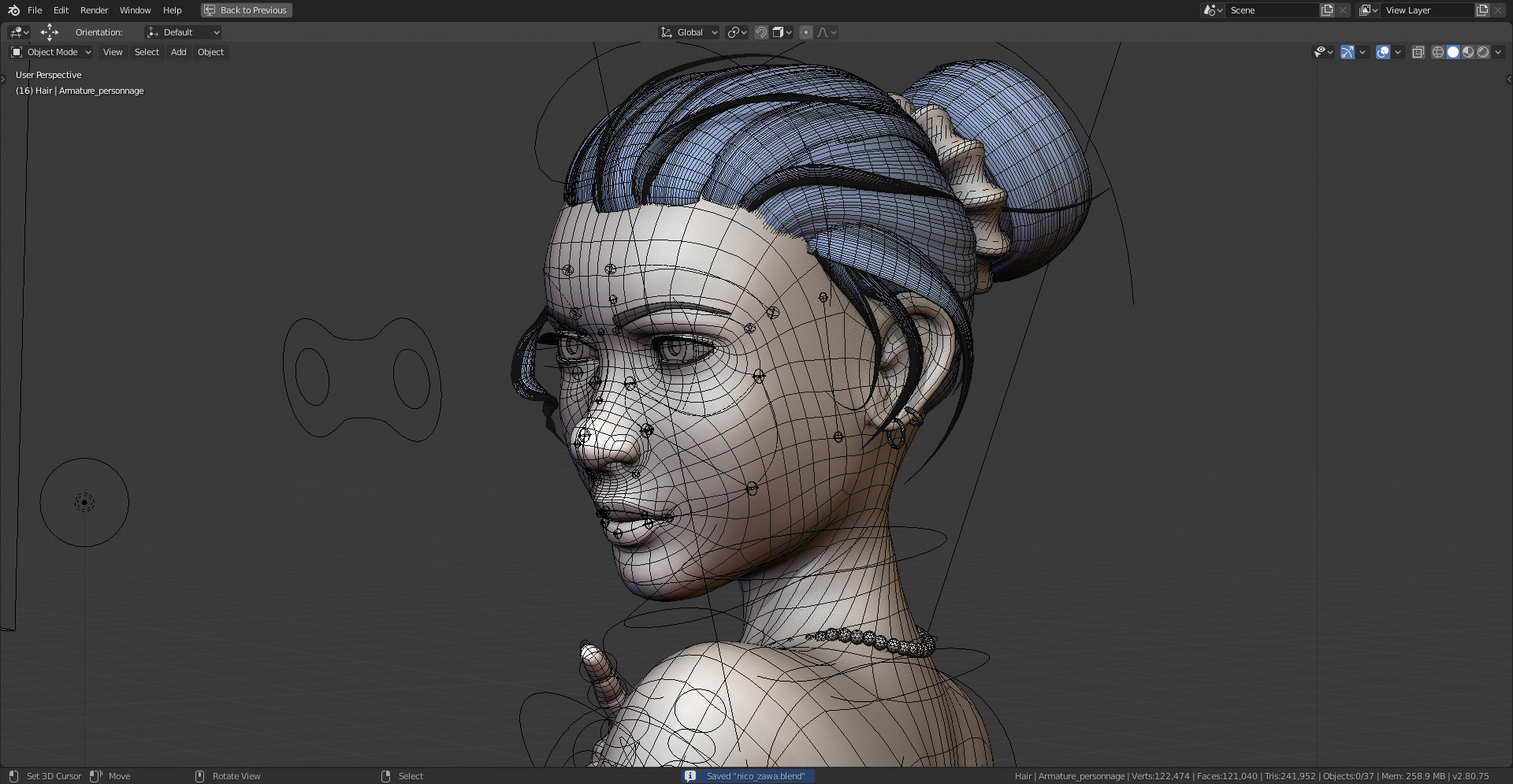Toggle X-ray mode
Image resolution: width=1513 pixels, height=784 pixels.
(1418, 52)
